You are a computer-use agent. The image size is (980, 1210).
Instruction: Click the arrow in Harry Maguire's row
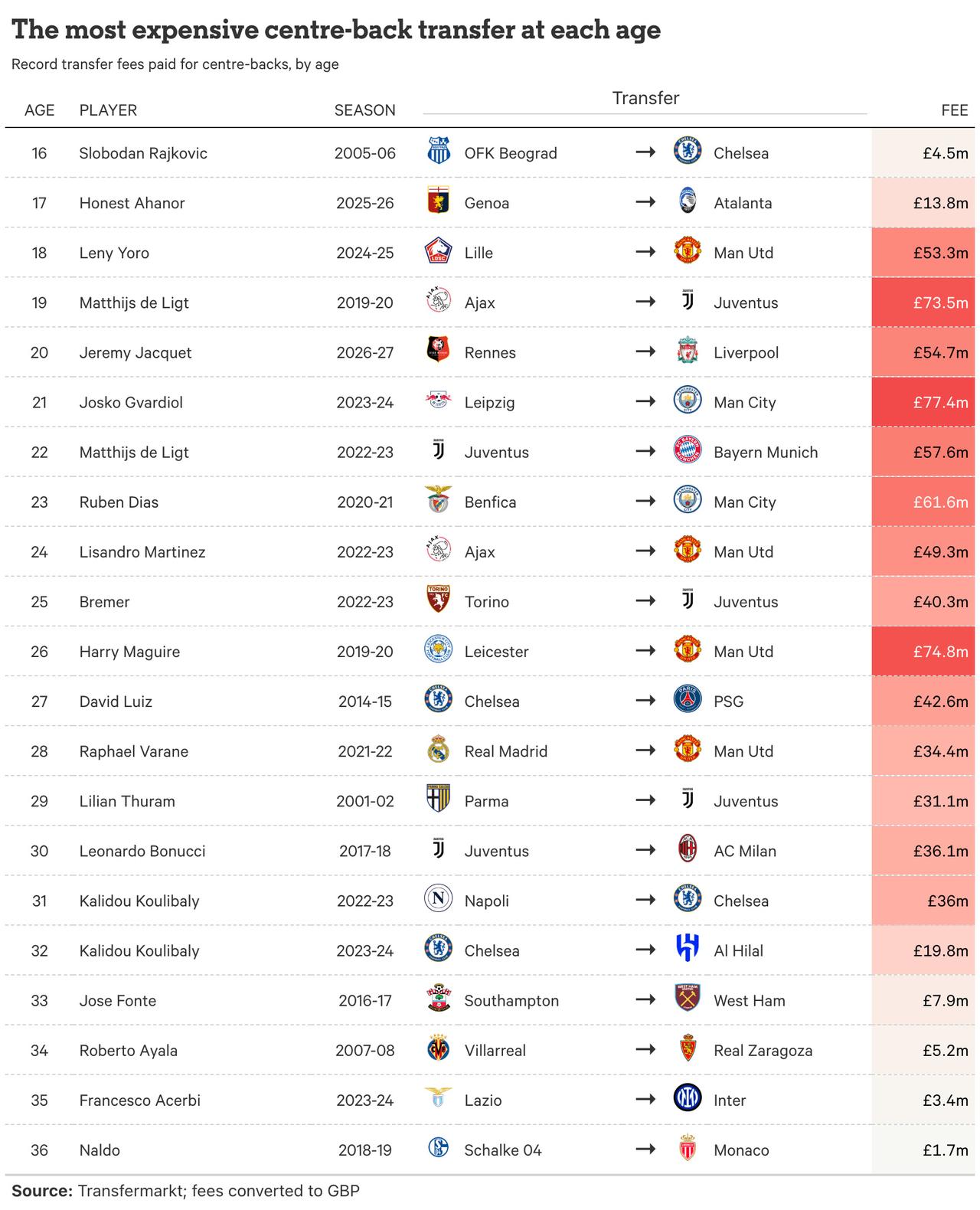[646, 650]
